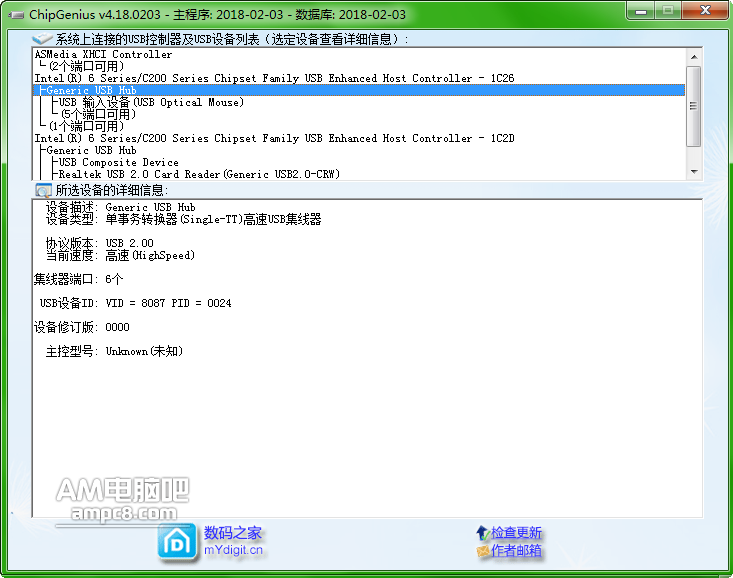733x578 pixels.
Task: Select the Intel USB Enhanced Host Controller 1C2D
Action: point(274,138)
